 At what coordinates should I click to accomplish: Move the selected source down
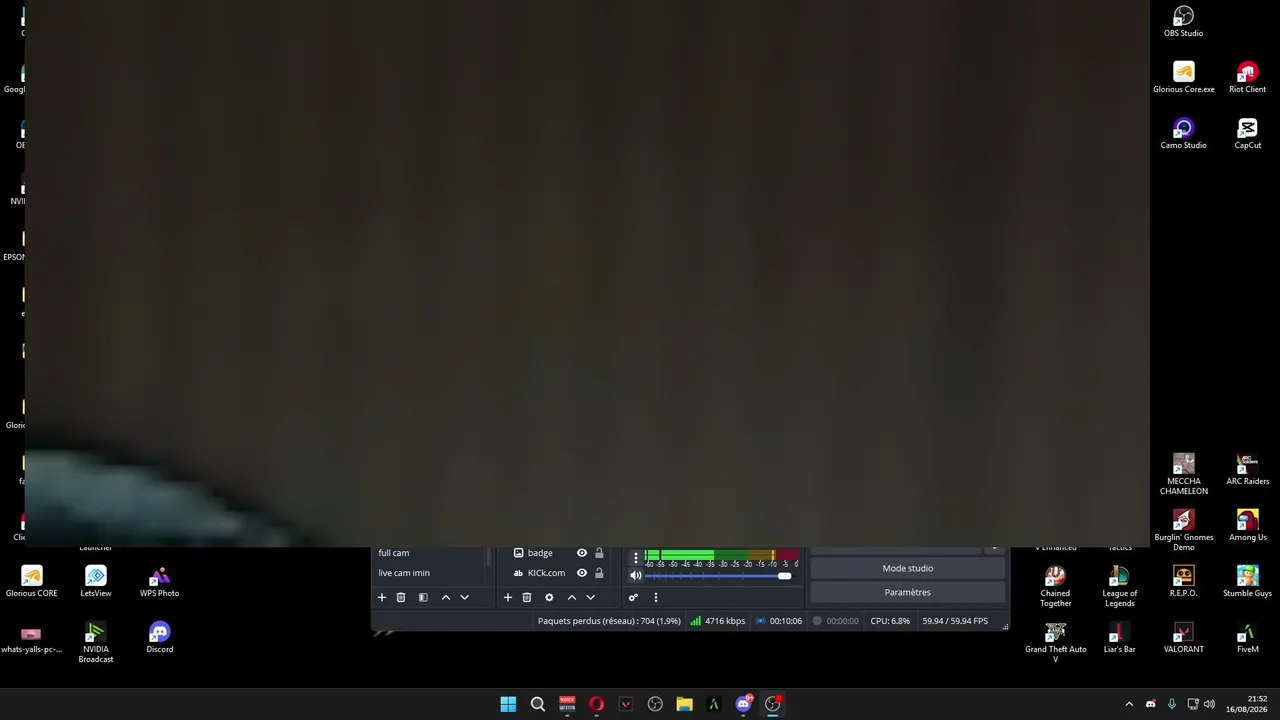coord(590,597)
